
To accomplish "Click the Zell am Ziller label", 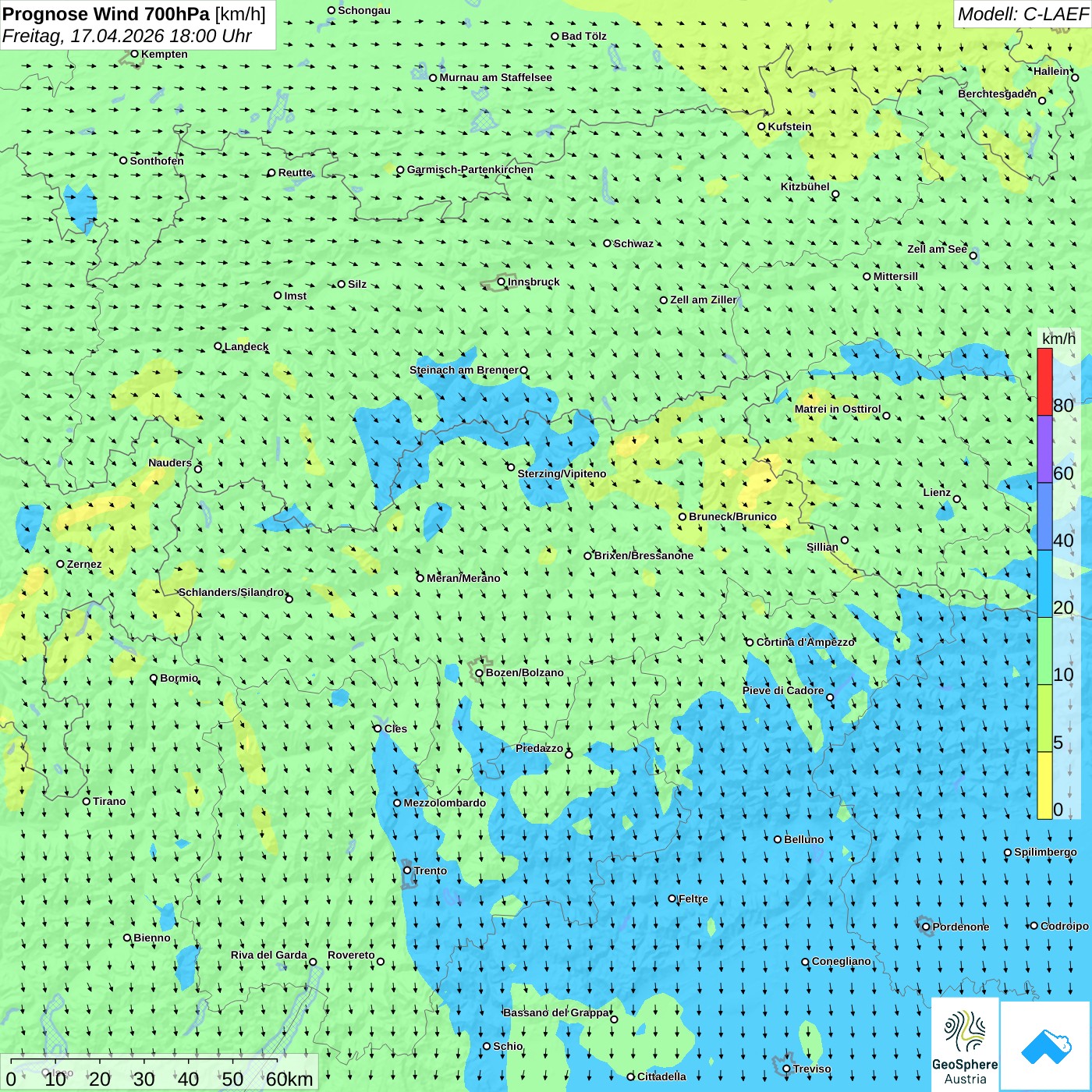I will click(704, 300).
